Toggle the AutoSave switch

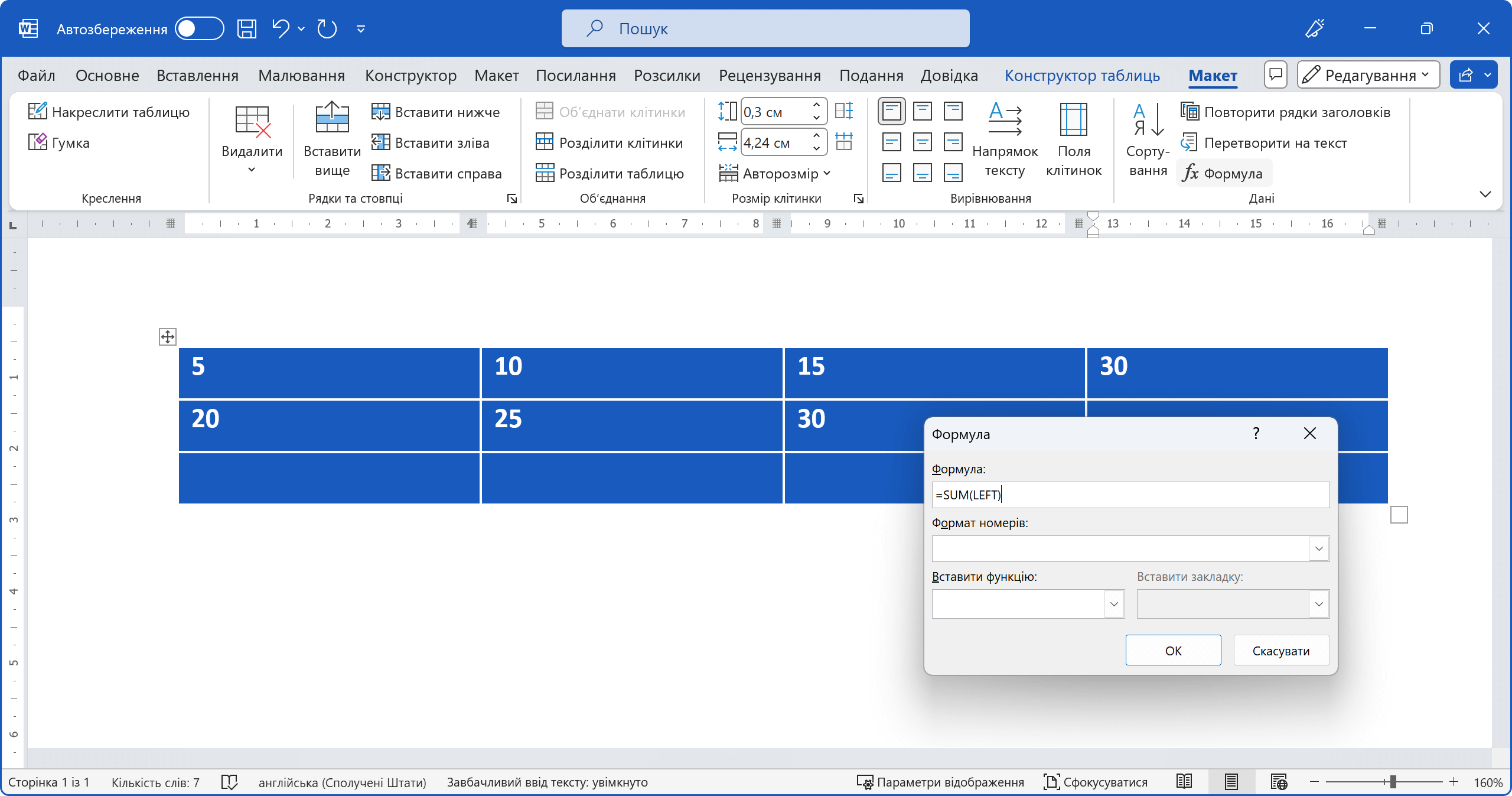(199, 28)
